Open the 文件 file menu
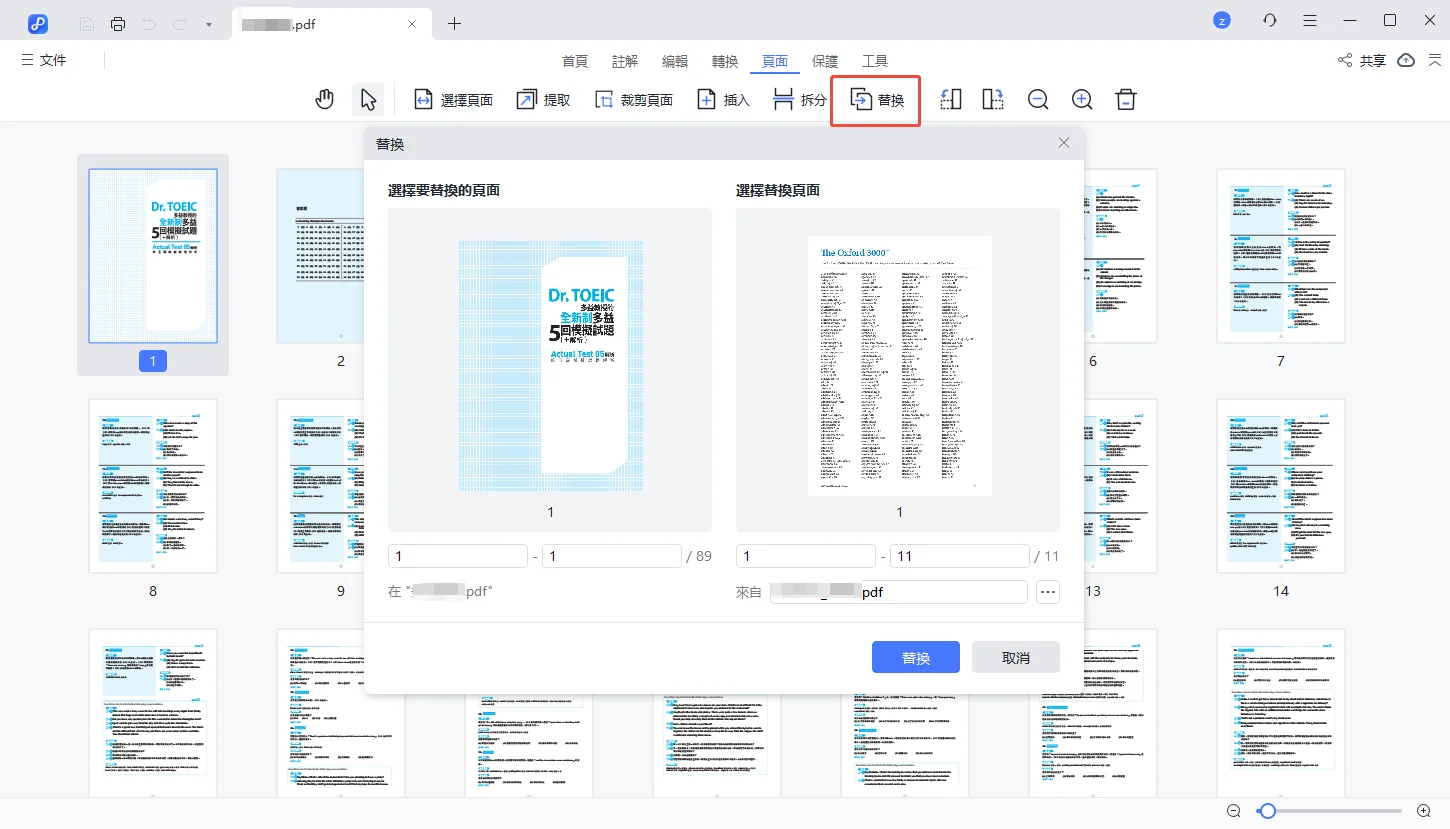The height and width of the screenshot is (829, 1450). 44,60
